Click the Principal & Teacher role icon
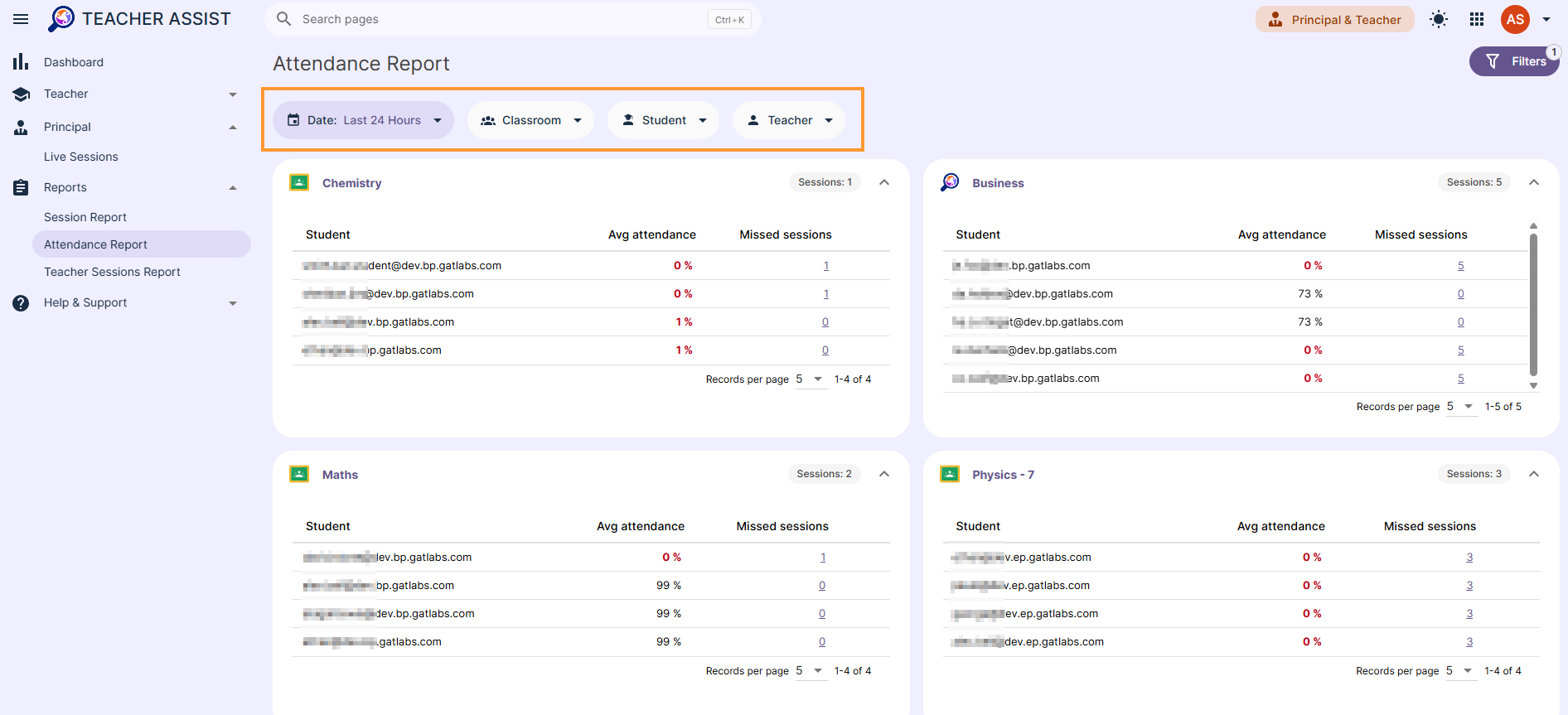1568x715 pixels. pos(1275,19)
